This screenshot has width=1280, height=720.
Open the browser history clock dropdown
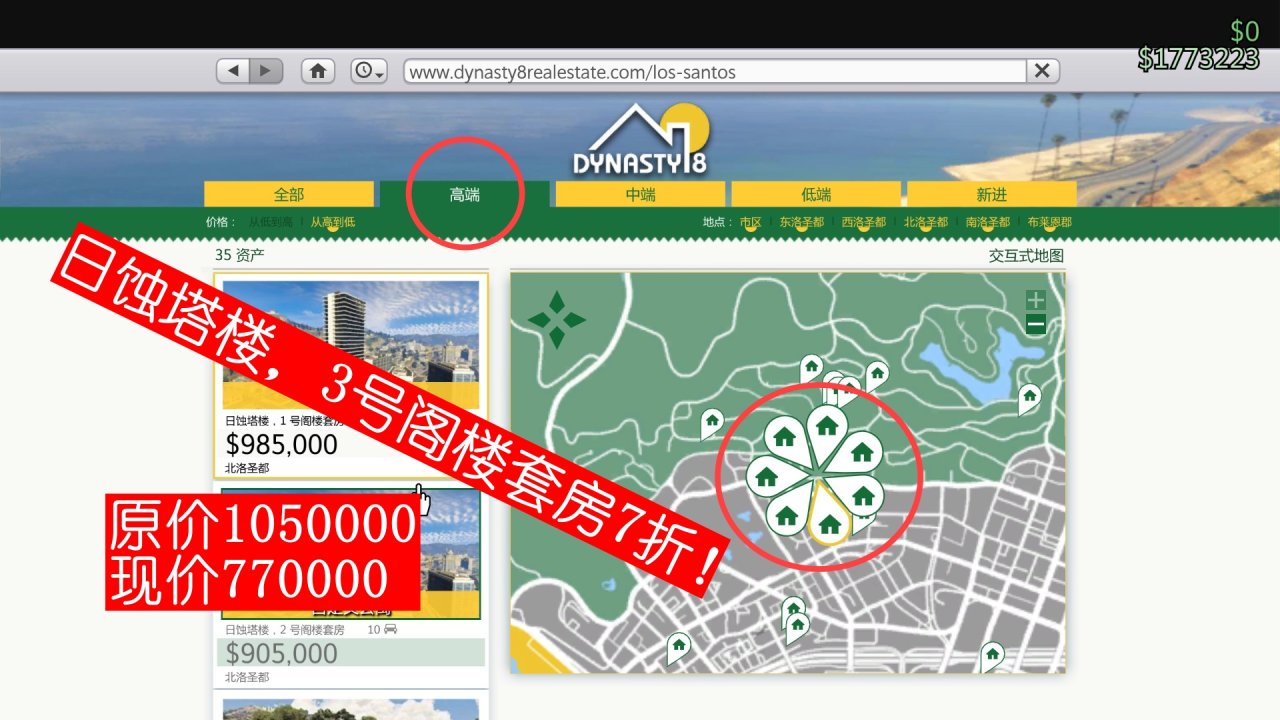(x=369, y=71)
